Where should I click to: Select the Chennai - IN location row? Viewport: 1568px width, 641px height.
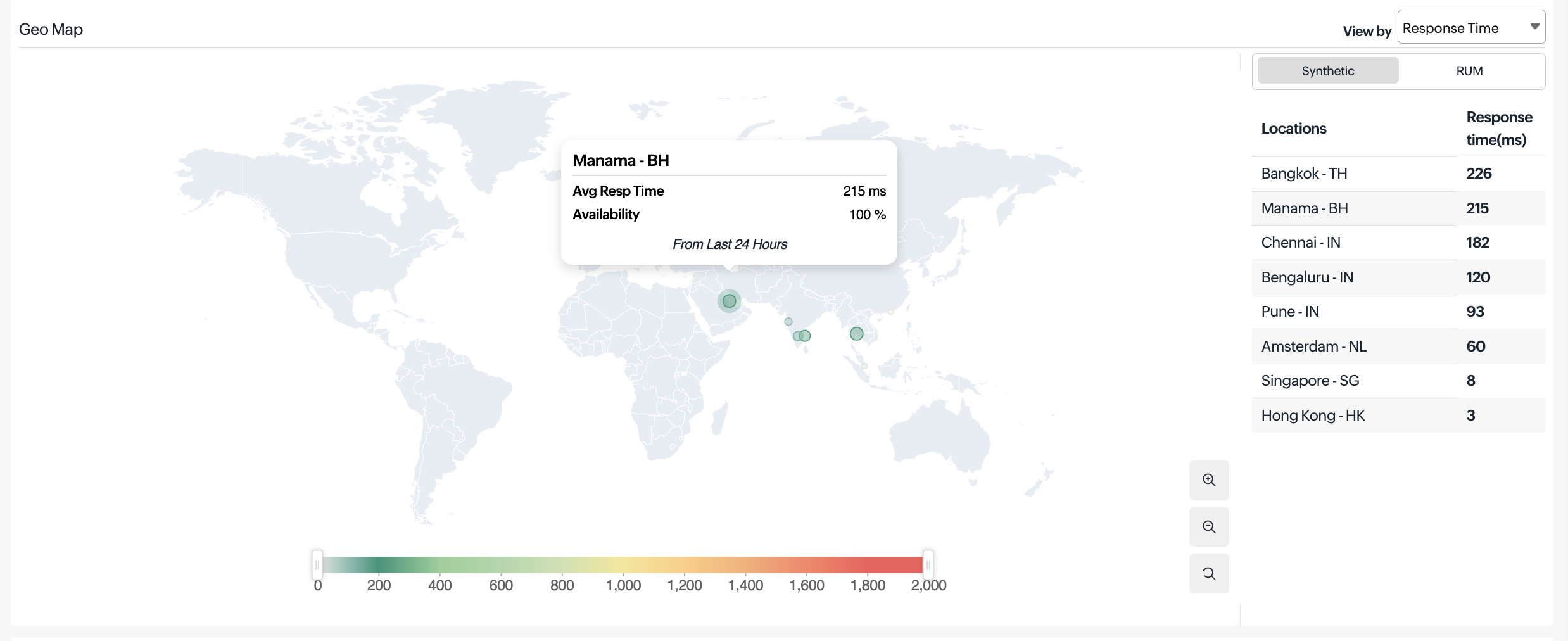point(1398,243)
